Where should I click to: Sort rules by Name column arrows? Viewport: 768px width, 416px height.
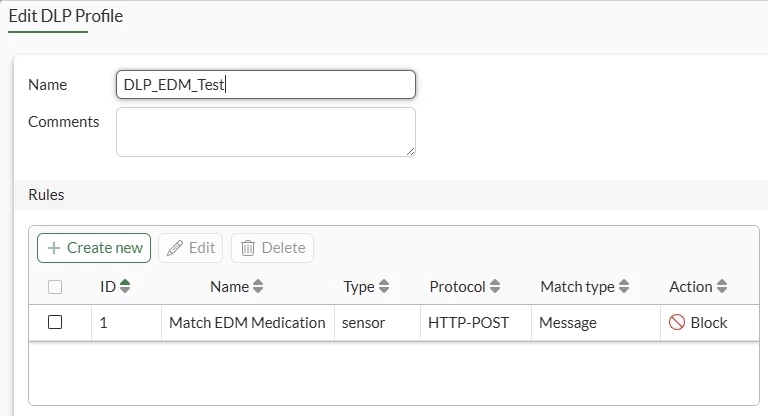pyautogui.click(x=258, y=286)
